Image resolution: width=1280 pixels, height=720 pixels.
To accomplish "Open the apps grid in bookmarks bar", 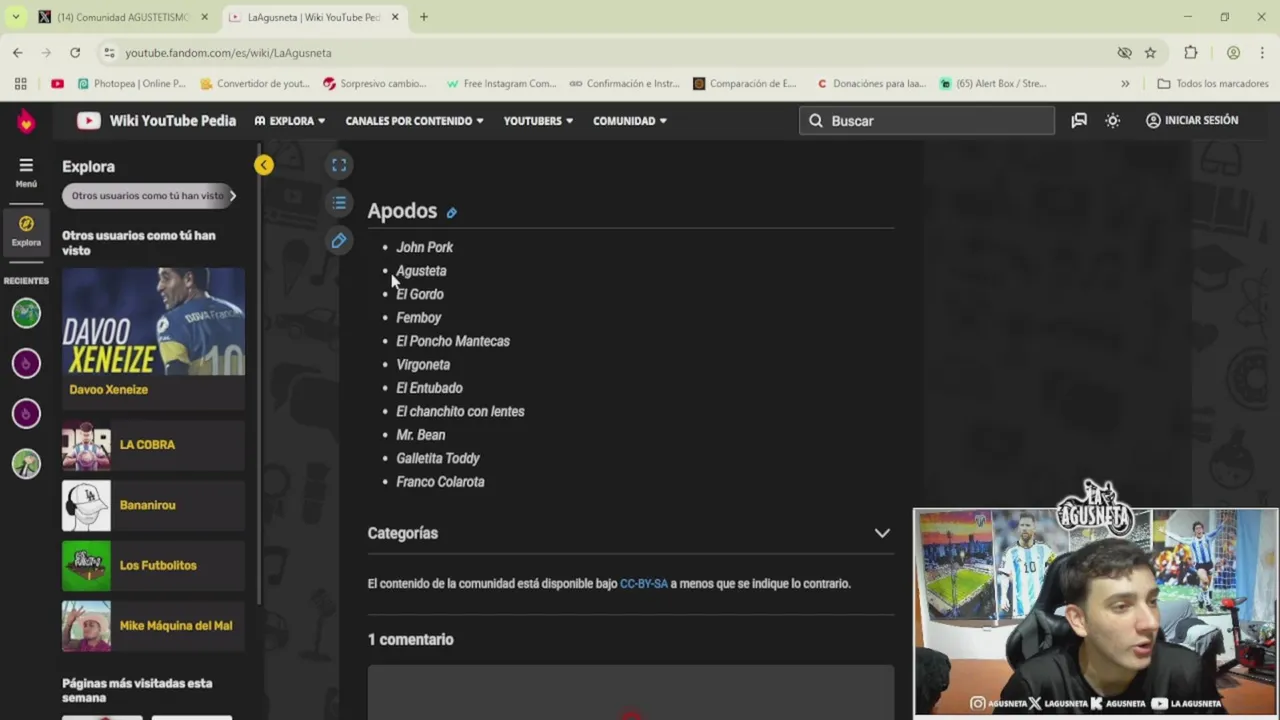I will pyautogui.click(x=20, y=84).
